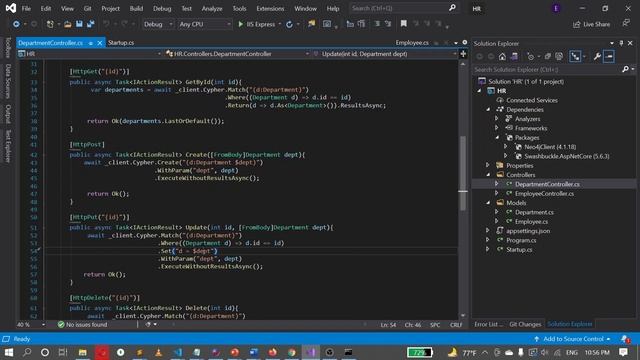Viewport: 640px width, 360px height.
Task: Switch to Git Changes panel tab
Action: point(525,324)
